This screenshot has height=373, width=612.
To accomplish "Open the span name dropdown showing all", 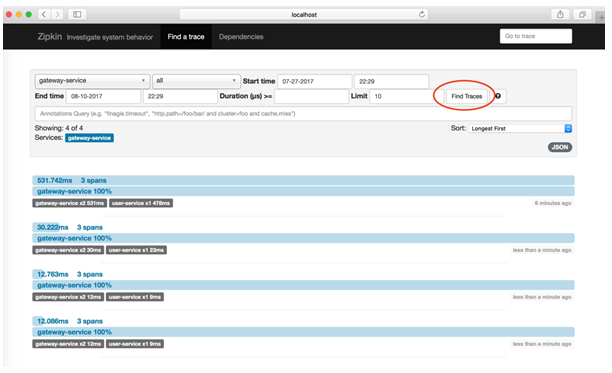I will (196, 81).
